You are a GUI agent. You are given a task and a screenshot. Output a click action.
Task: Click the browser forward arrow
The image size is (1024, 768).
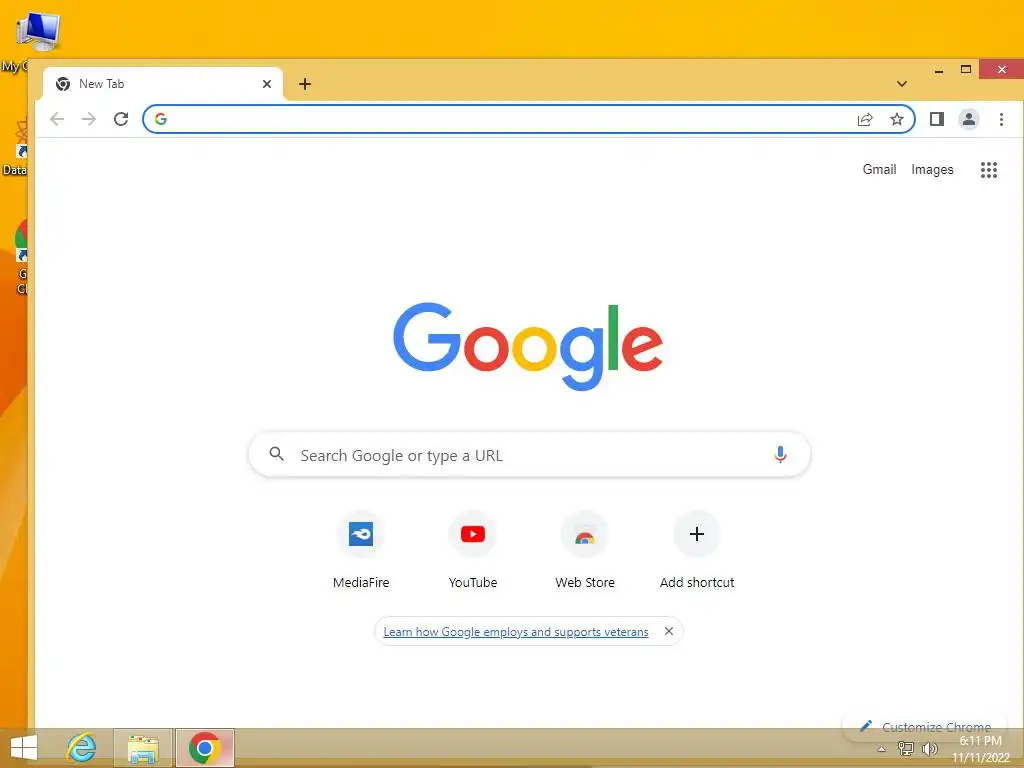(x=89, y=119)
